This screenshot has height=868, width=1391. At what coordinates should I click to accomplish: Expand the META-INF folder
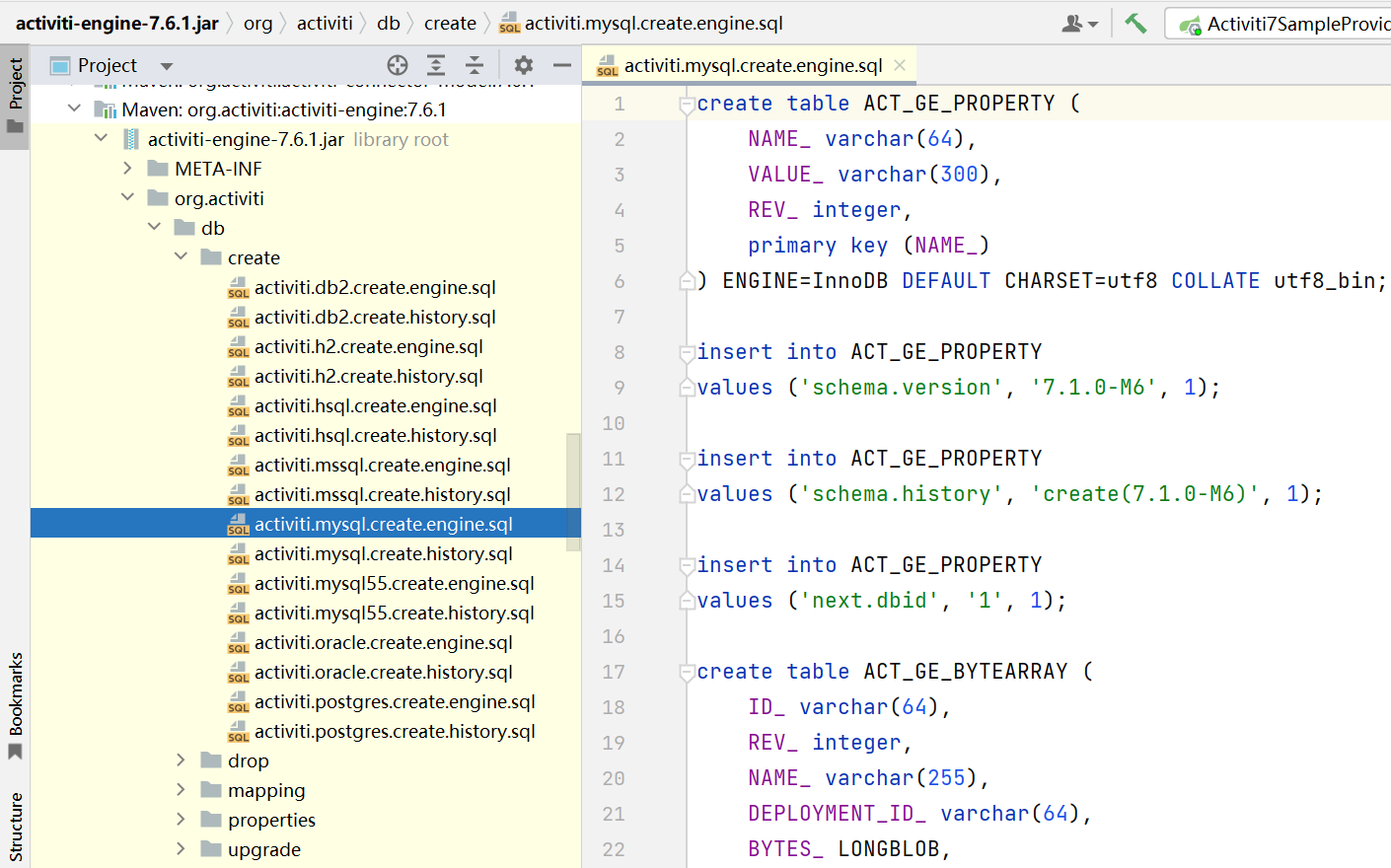pos(126,168)
